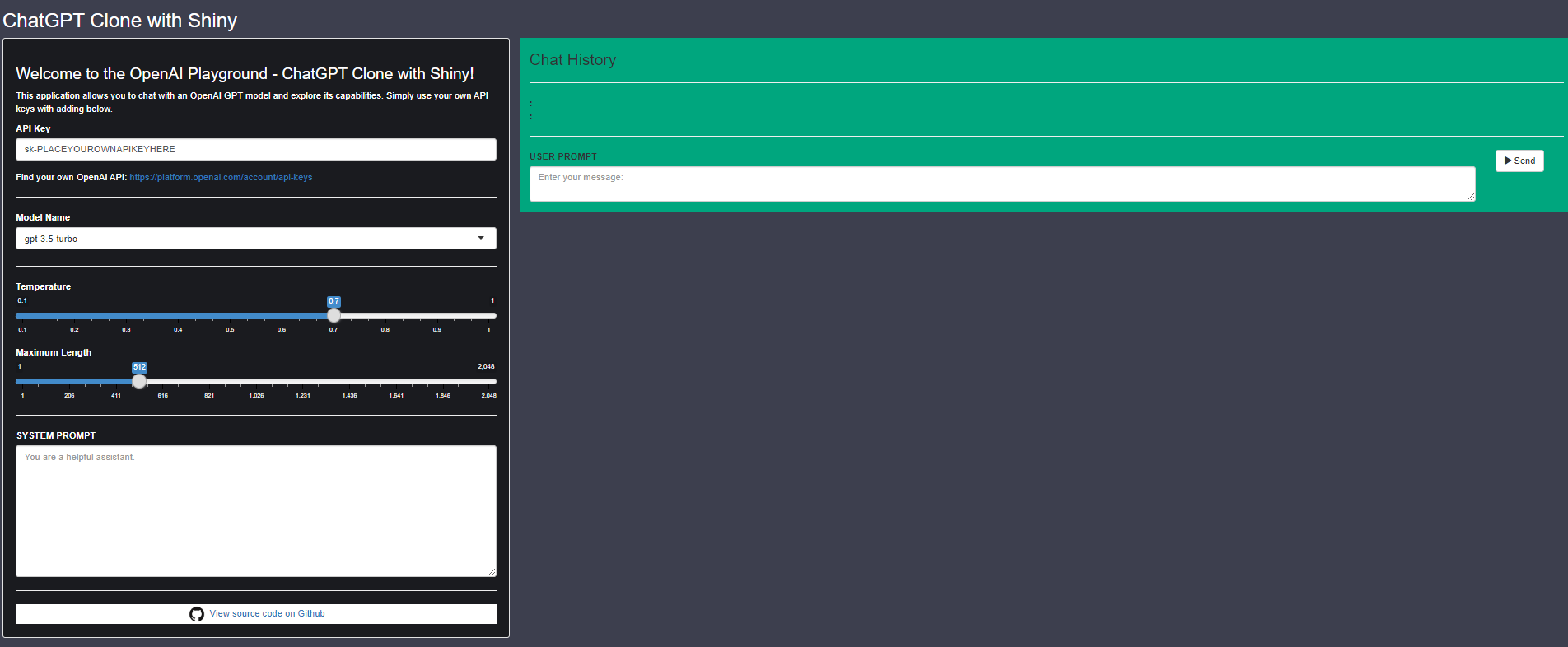Set Temperature to 0.9 on slider track
The height and width of the screenshot is (647, 1568).
pyautogui.click(x=437, y=315)
